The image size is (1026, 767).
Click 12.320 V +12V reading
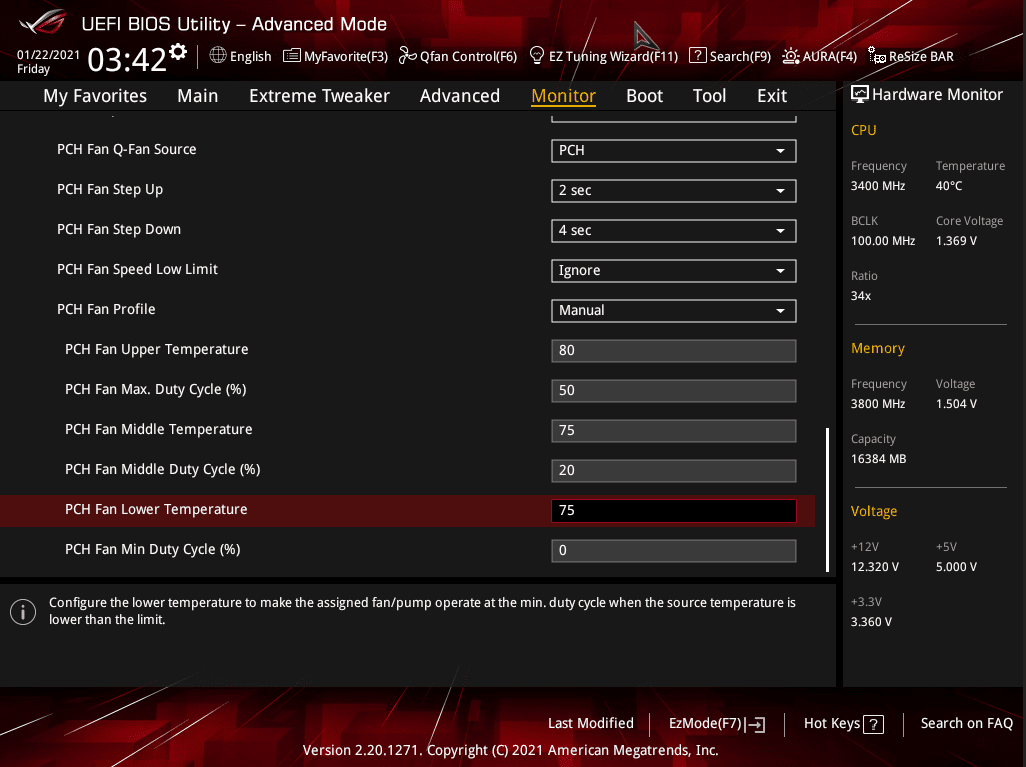[874, 567]
